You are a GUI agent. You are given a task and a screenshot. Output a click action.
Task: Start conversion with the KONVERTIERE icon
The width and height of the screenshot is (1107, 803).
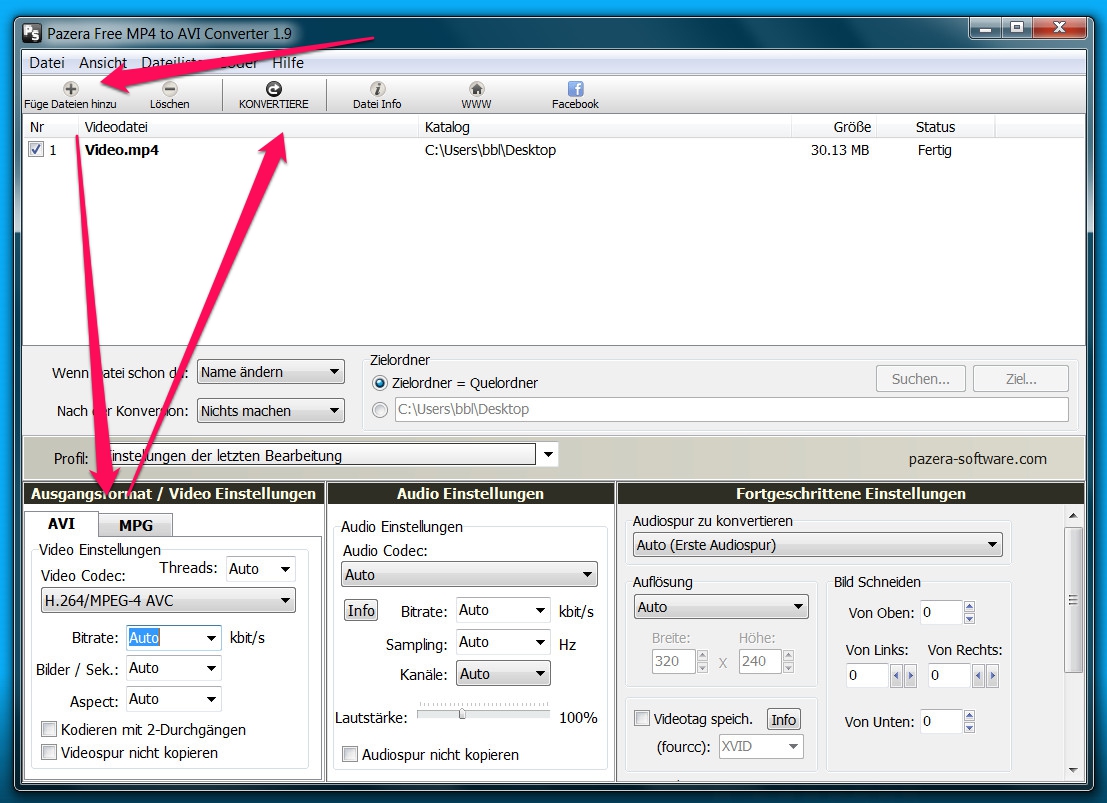[x=274, y=89]
